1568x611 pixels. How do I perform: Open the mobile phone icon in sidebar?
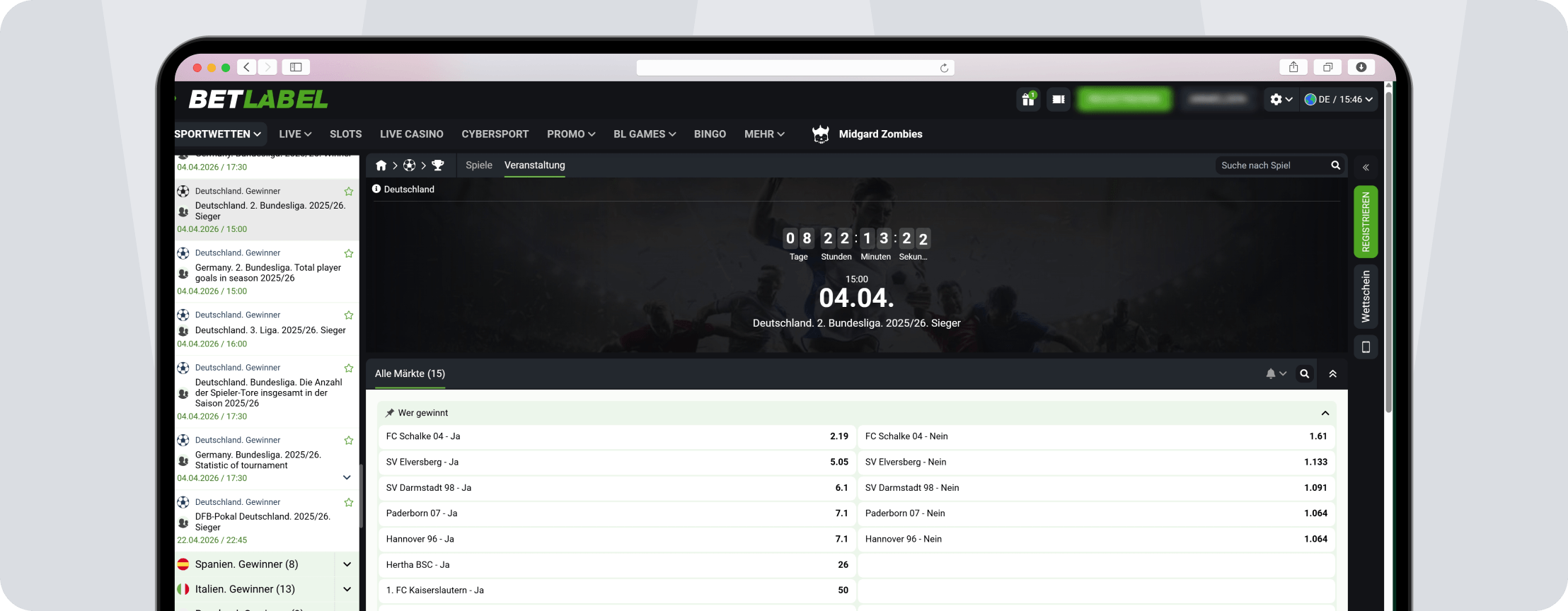pyautogui.click(x=1366, y=347)
